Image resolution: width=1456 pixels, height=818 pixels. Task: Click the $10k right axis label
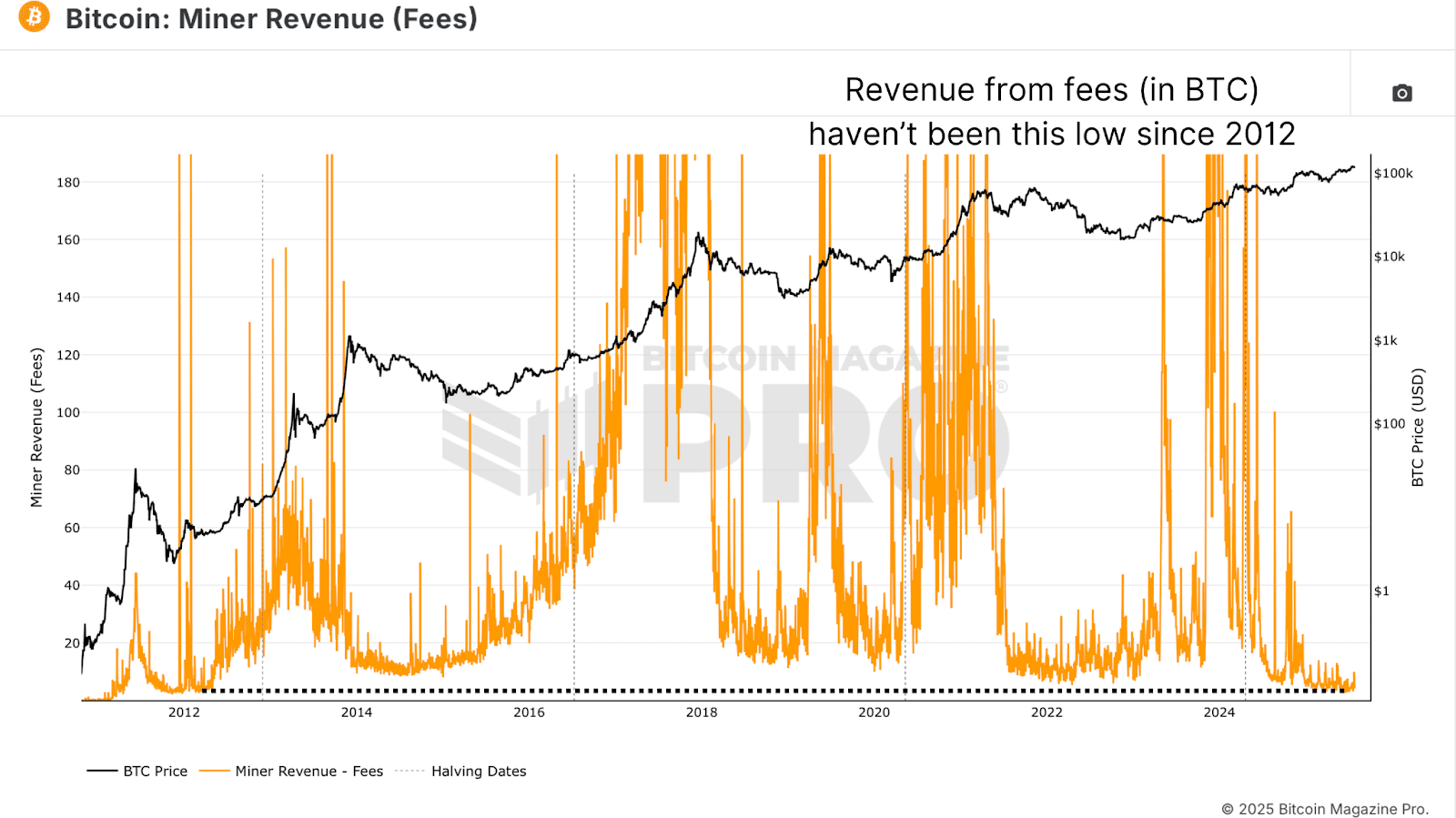click(x=1390, y=257)
